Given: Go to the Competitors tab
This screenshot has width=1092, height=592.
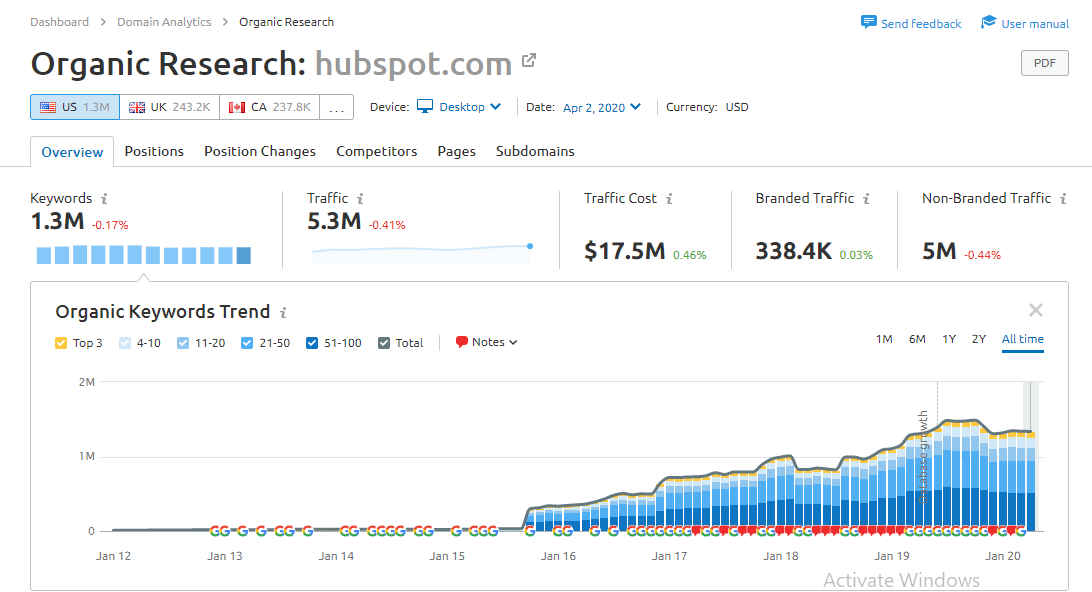Looking at the screenshot, I should click(x=377, y=151).
